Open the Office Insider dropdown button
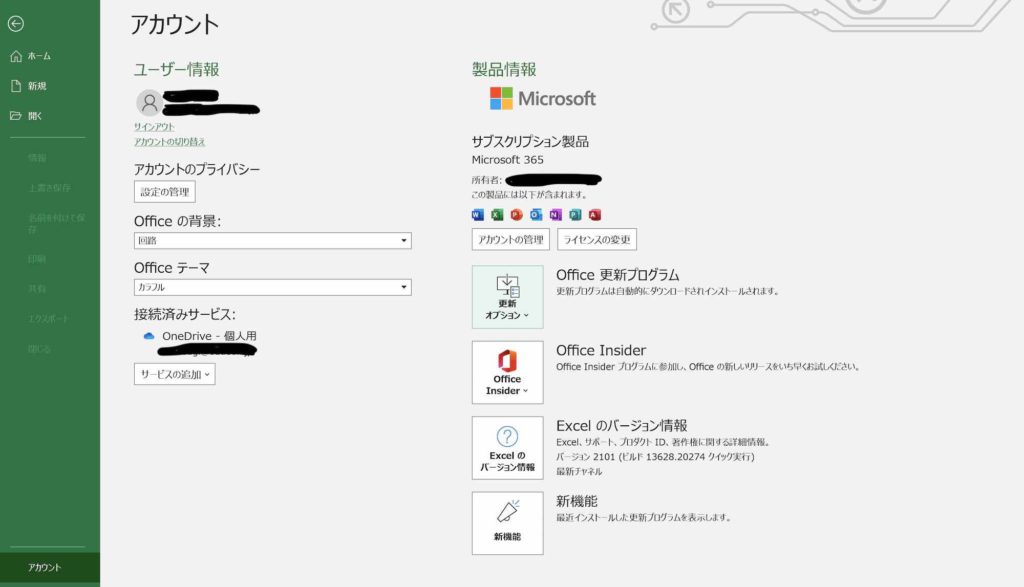 [507, 372]
